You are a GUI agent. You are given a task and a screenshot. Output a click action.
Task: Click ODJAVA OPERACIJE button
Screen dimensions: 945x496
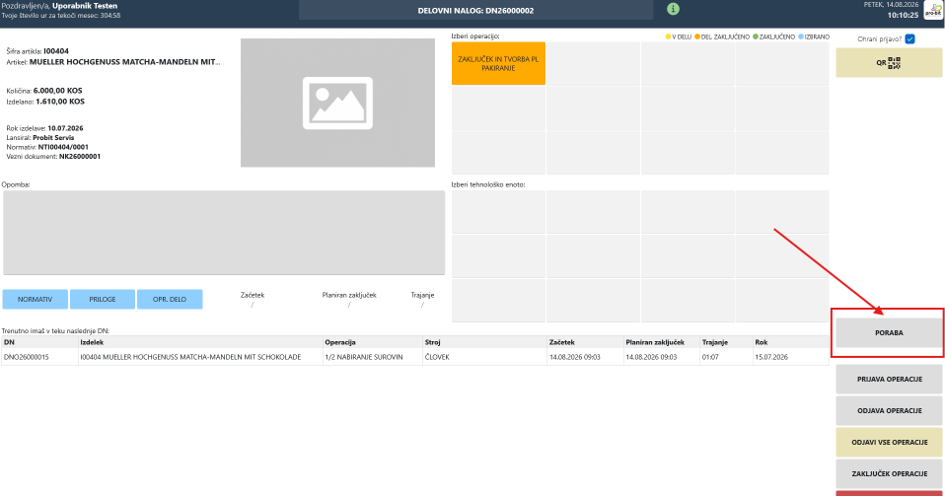[x=889, y=410]
